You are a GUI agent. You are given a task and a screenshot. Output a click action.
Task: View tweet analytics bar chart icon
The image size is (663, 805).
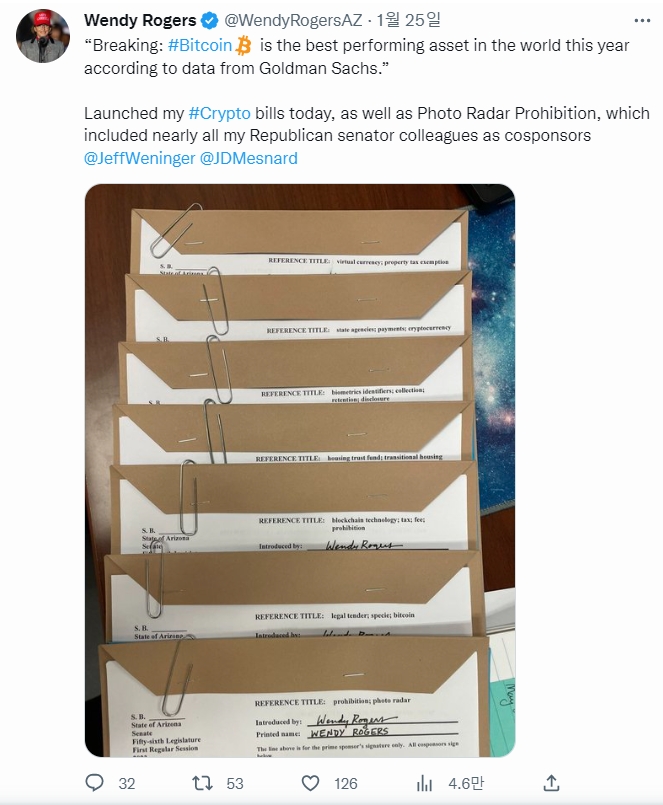(x=424, y=783)
